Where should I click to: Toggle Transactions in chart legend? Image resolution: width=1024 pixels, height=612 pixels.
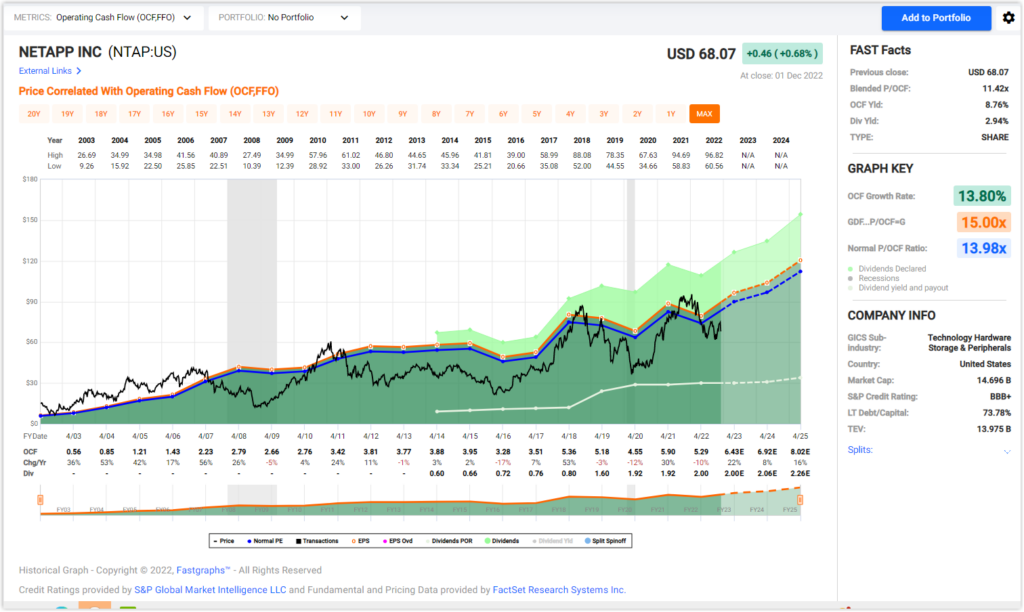pyautogui.click(x=317, y=541)
